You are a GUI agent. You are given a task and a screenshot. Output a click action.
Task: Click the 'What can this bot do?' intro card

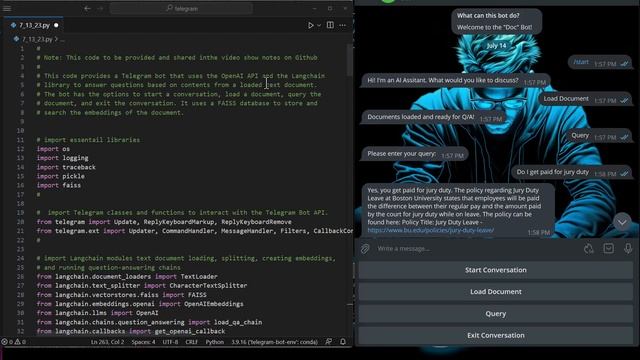[496, 22]
